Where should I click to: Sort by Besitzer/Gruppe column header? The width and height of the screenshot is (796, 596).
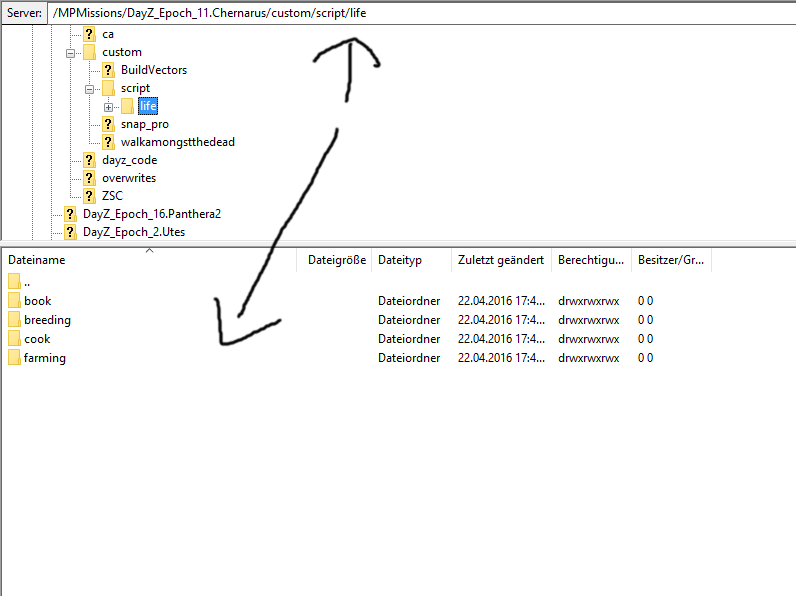(x=671, y=260)
